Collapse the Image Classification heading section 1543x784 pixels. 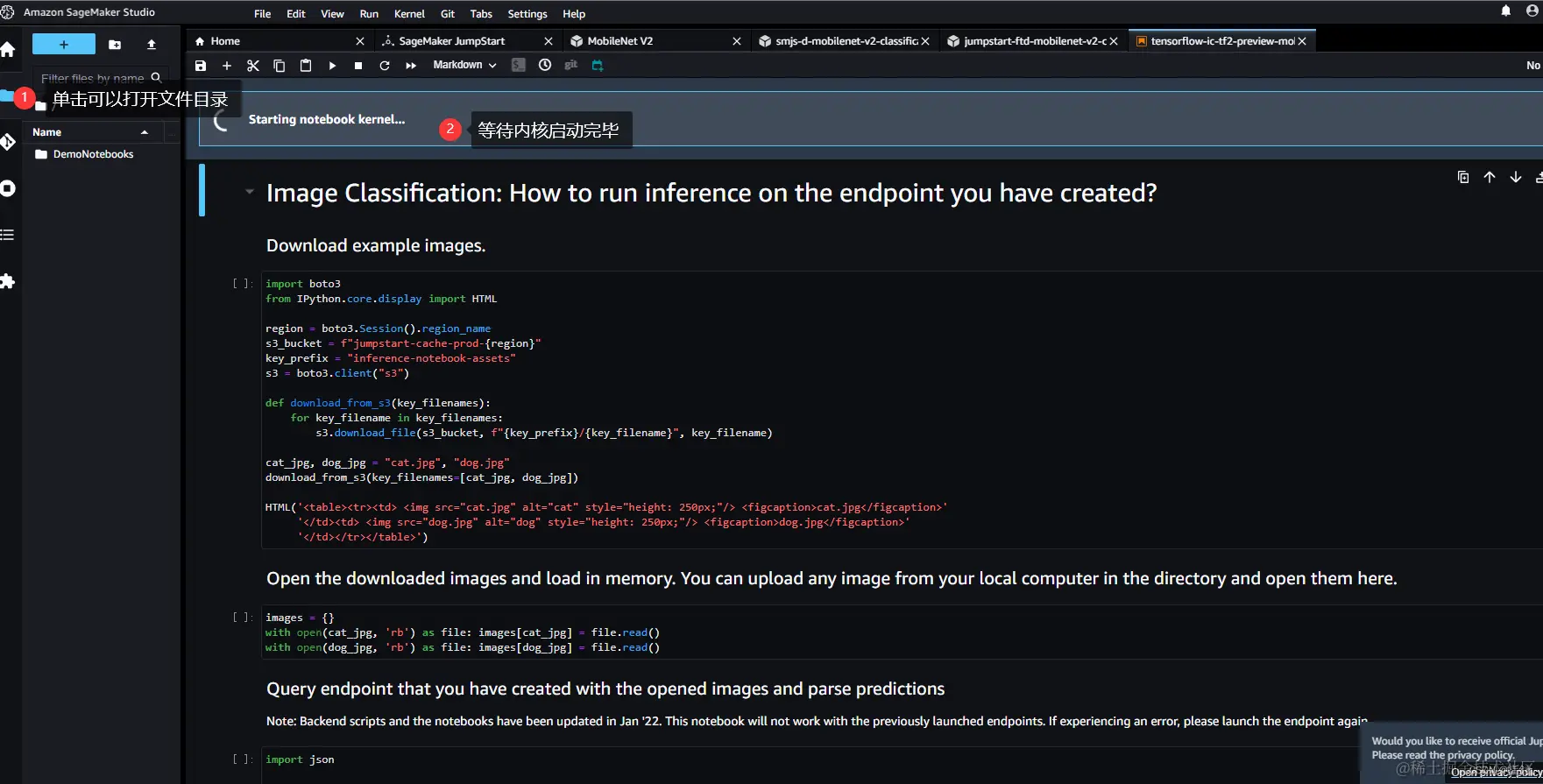[250, 192]
